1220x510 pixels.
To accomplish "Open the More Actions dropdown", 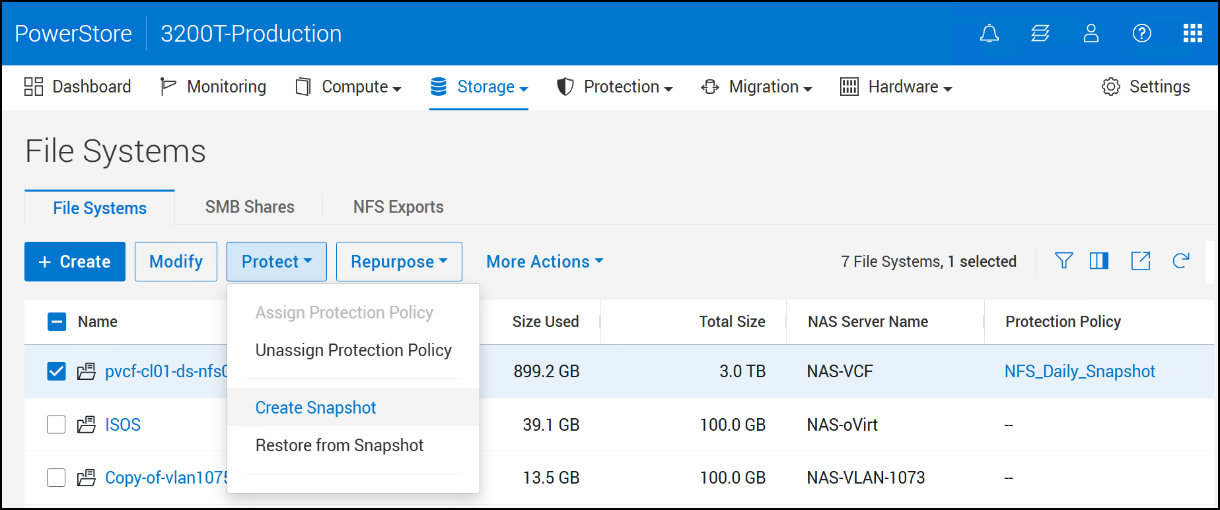I will click(545, 262).
